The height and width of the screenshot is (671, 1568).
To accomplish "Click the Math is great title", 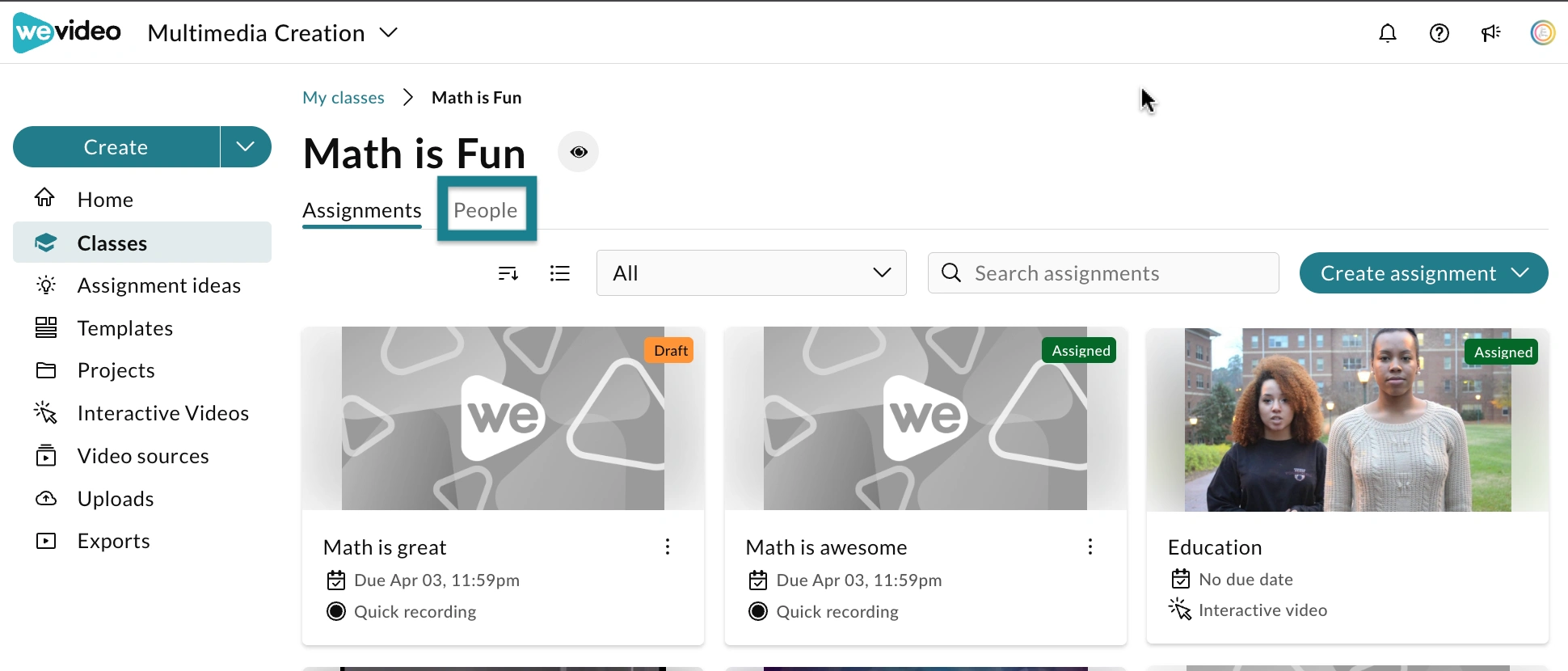I will (385, 547).
